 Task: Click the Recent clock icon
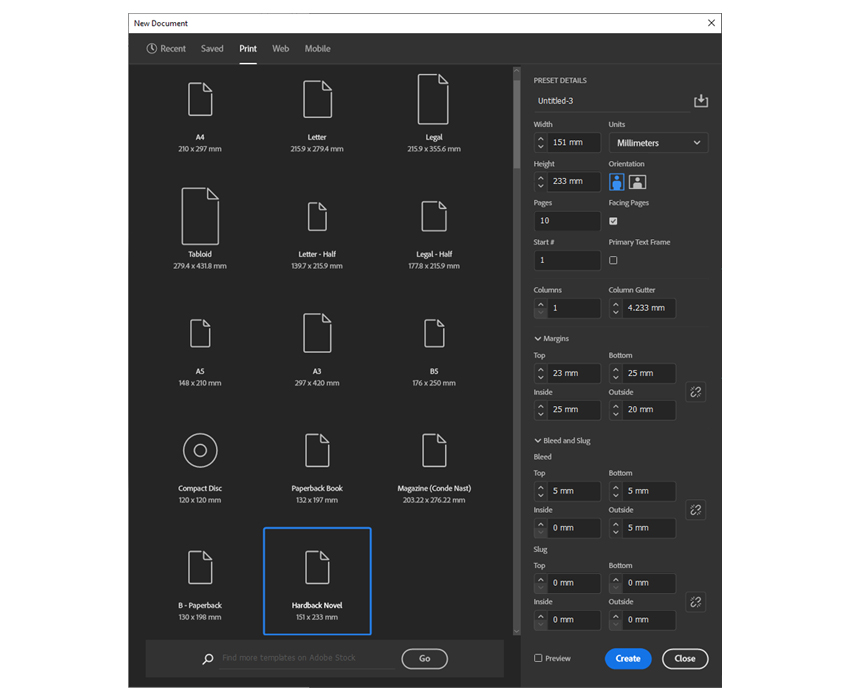click(152, 48)
